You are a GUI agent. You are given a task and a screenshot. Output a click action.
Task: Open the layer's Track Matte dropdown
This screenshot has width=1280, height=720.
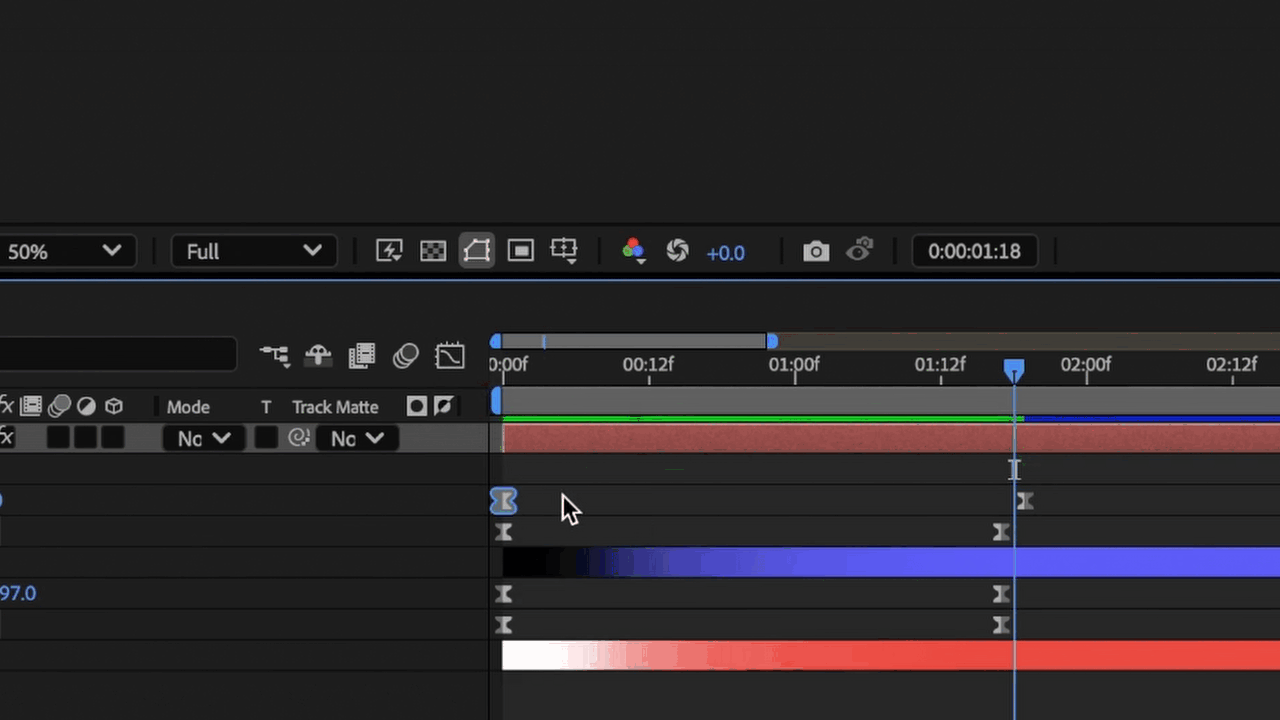[x=356, y=438]
